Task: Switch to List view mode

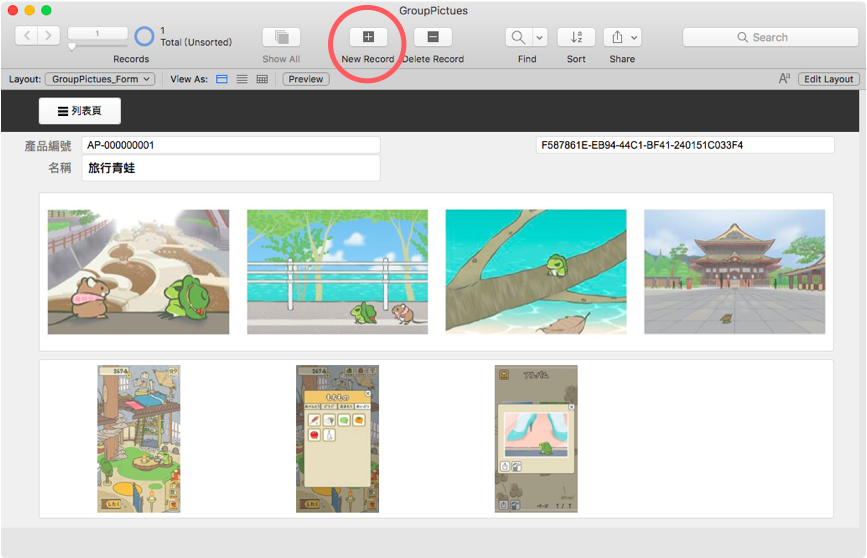Action: 242,79
